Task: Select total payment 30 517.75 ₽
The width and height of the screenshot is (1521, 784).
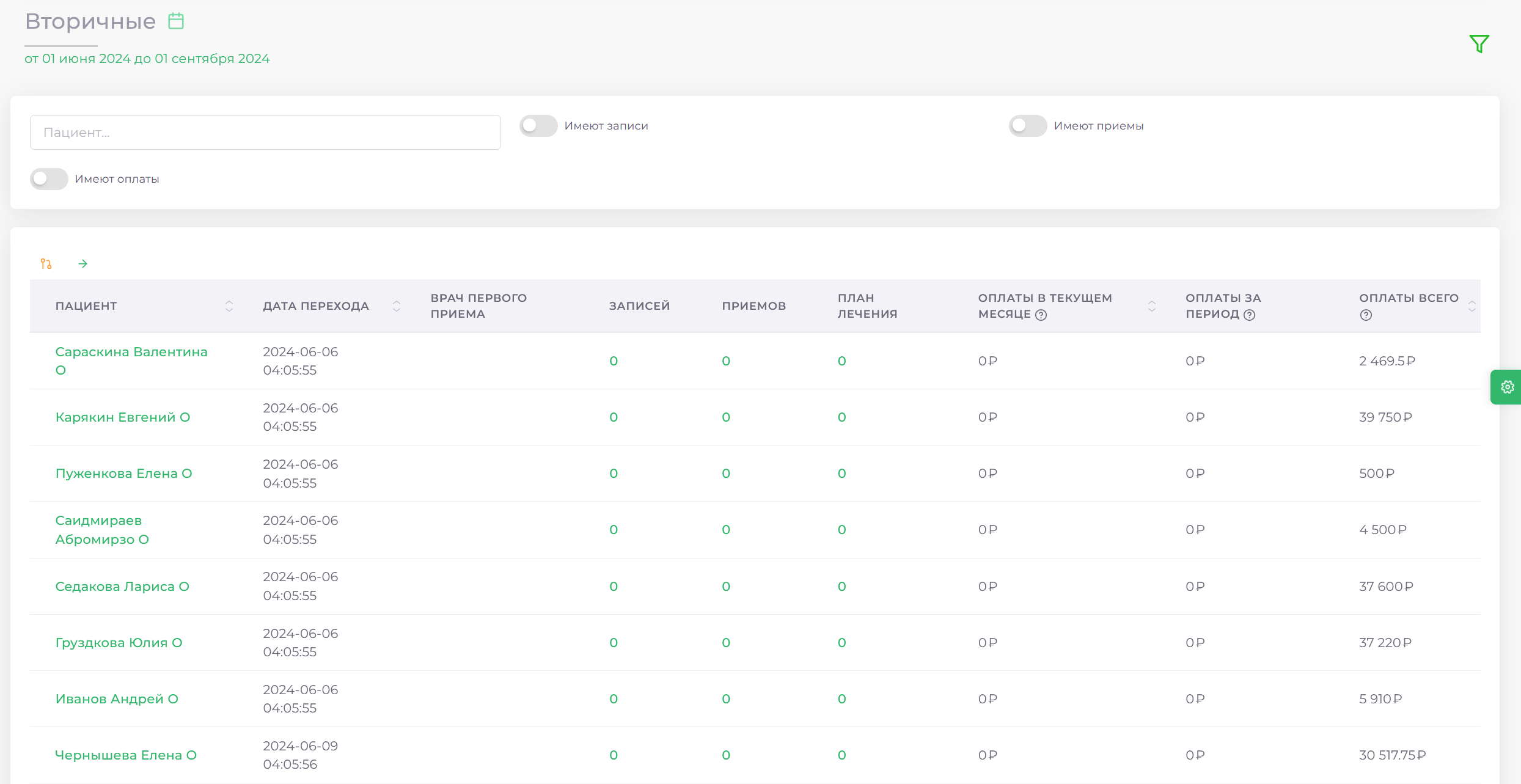Action: pyautogui.click(x=1393, y=755)
